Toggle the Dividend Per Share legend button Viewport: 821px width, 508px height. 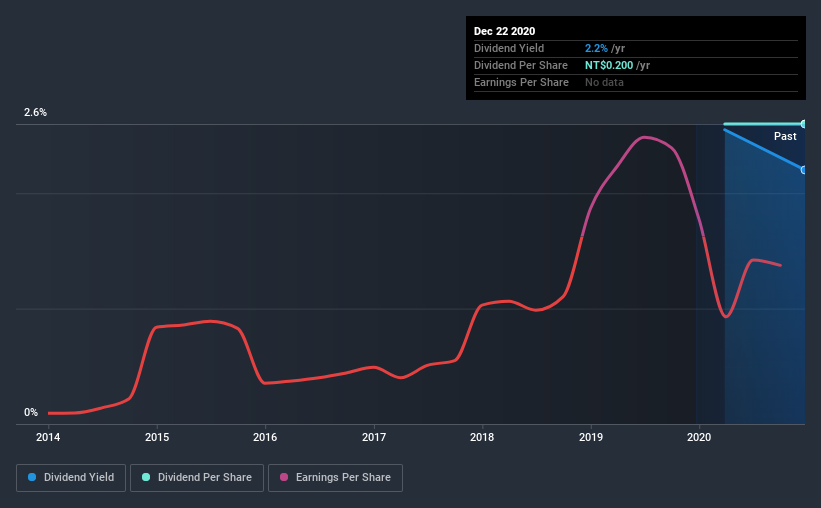197,478
